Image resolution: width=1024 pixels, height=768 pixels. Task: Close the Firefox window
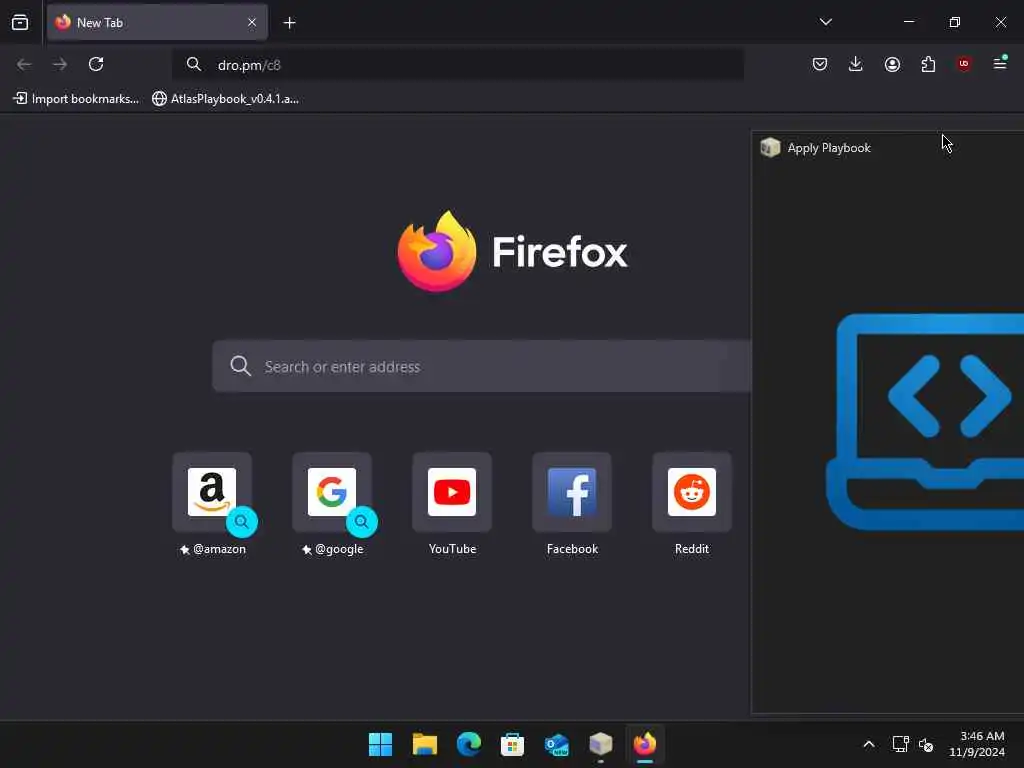point(1000,22)
